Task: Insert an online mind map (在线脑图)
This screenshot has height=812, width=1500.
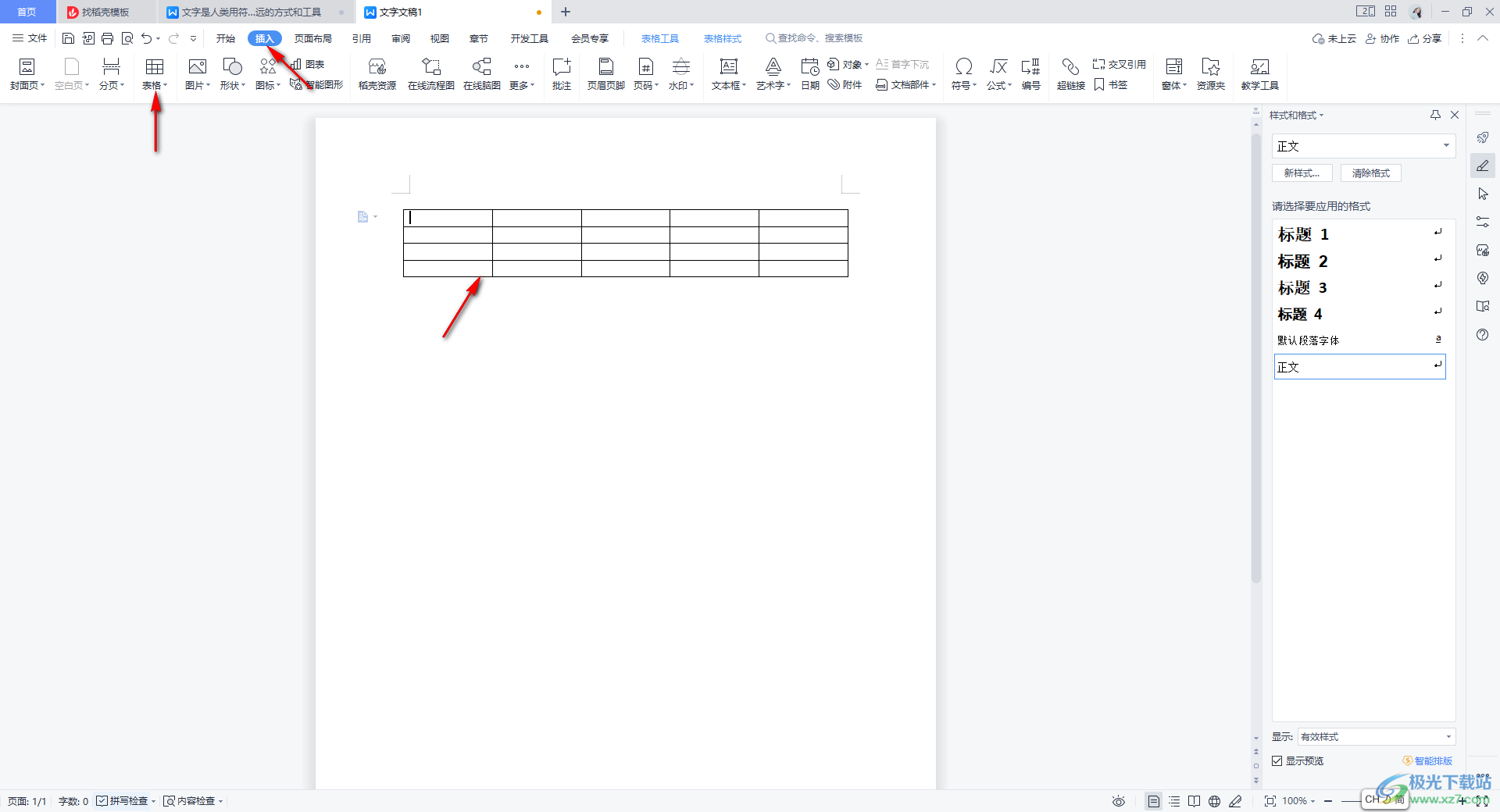Action: 482,74
